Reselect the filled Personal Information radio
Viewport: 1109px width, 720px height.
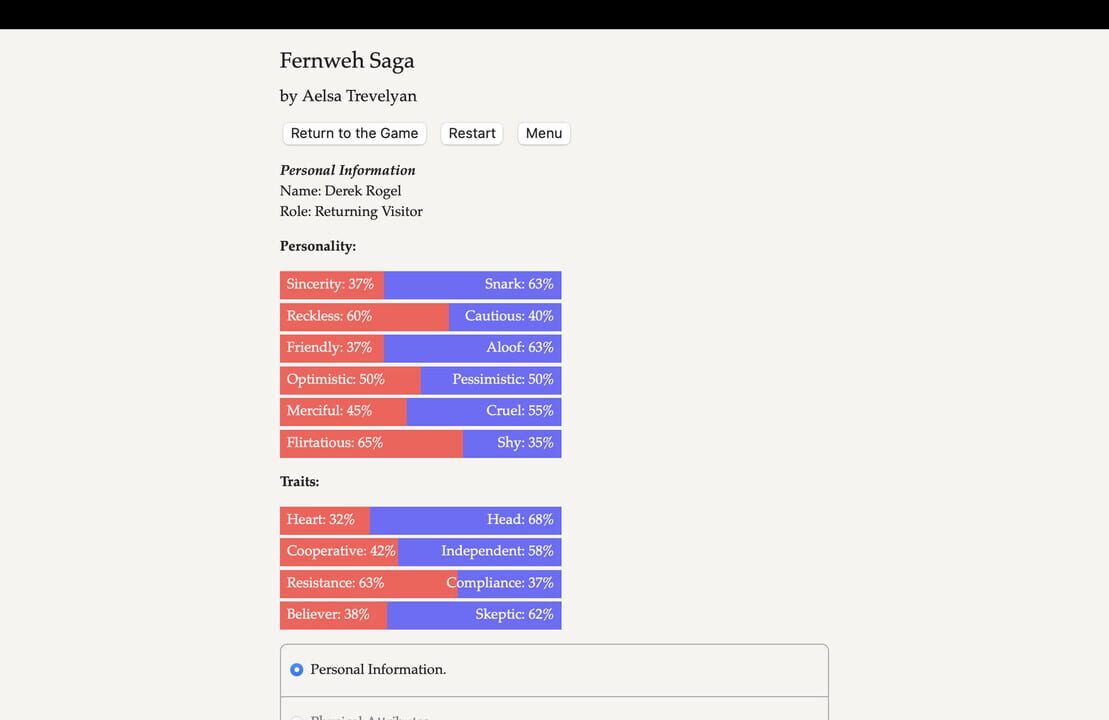click(296, 669)
